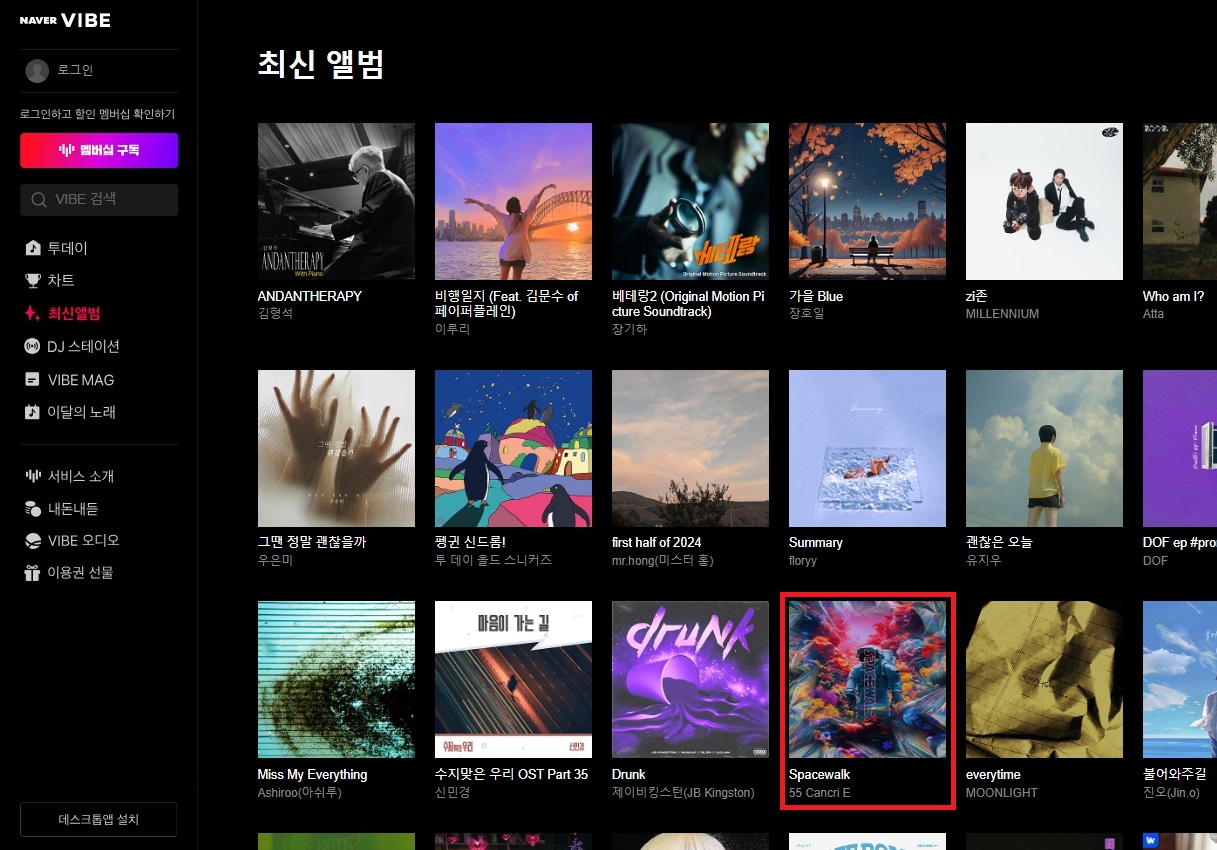Image resolution: width=1217 pixels, height=850 pixels.
Task: Click the Who am I? album title
Action: tap(1174, 296)
